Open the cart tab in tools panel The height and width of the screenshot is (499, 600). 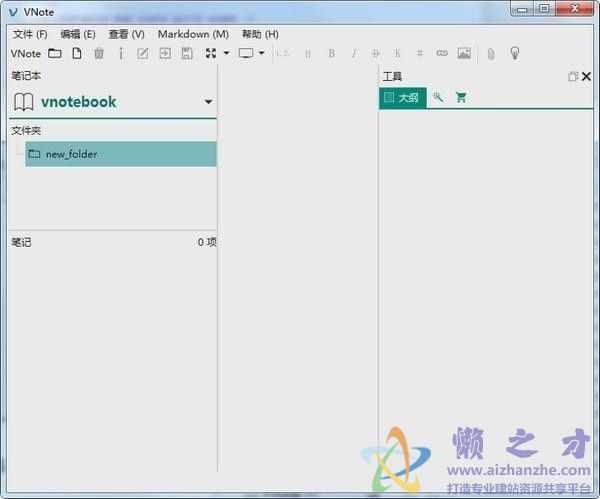click(461, 97)
